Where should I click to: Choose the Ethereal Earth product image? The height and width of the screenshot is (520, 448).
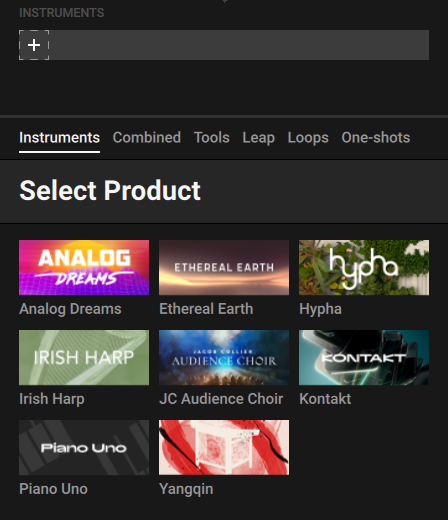[224, 267]
